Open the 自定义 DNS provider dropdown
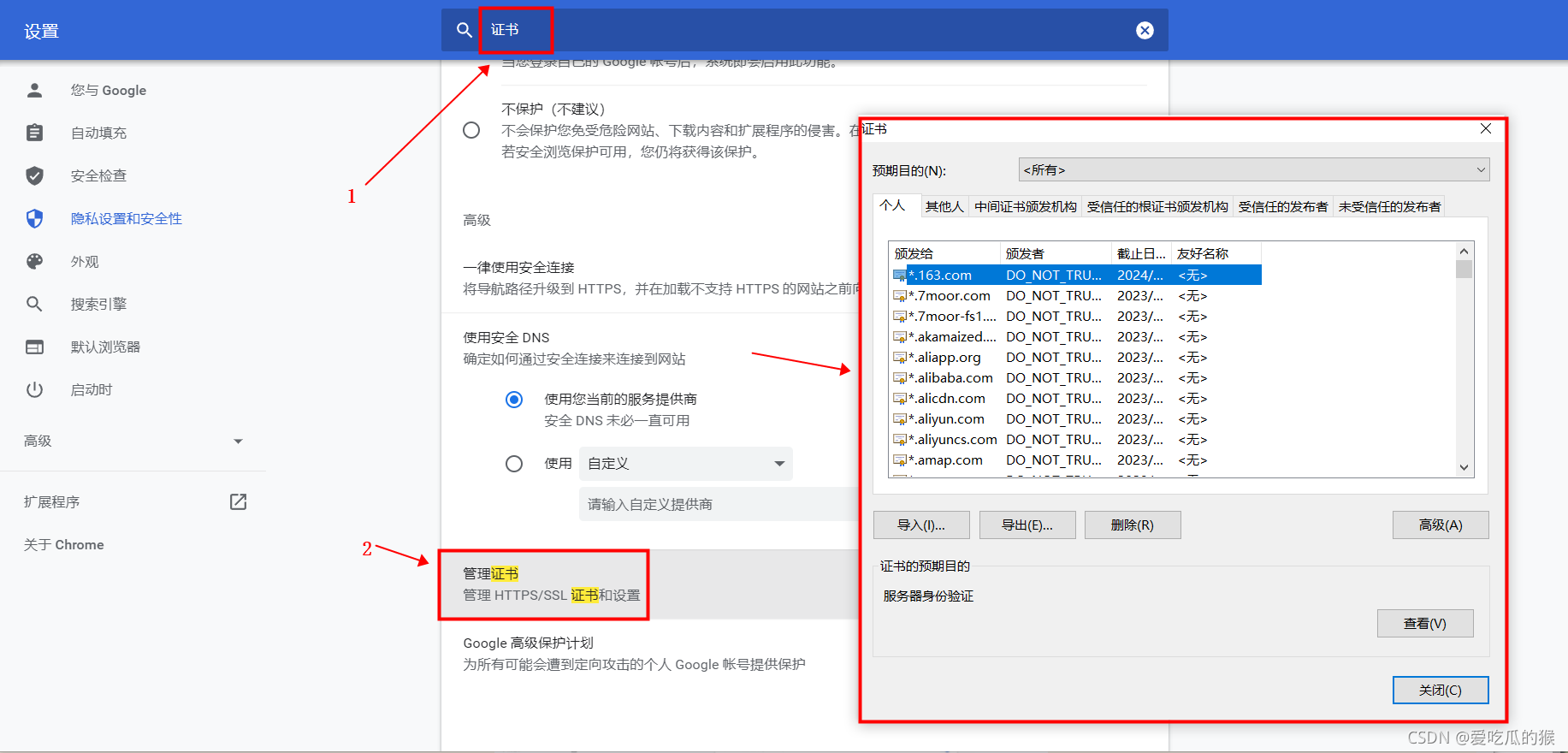Image resolution: width=1568 pixels, height=753 pixels. (x=686, y=464)
